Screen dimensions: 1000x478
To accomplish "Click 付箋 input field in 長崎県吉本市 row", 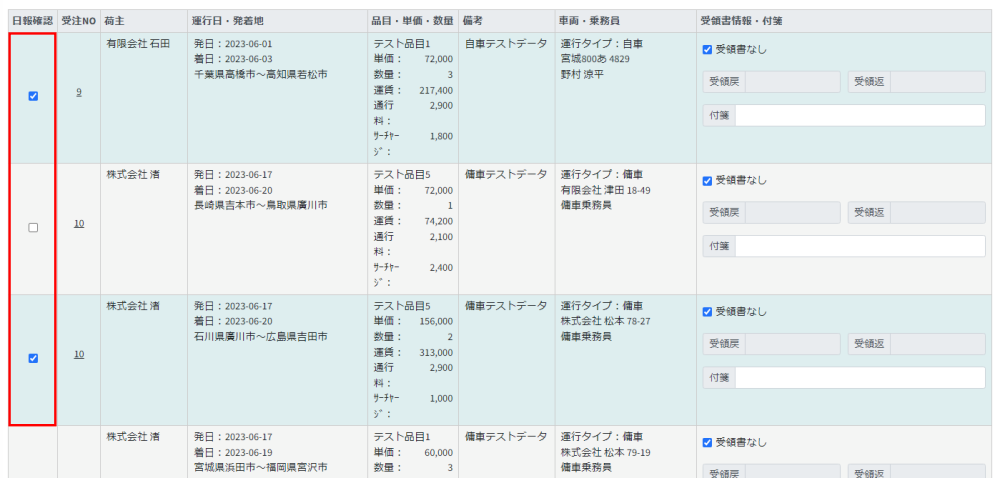I will click(x=859, y=246).
